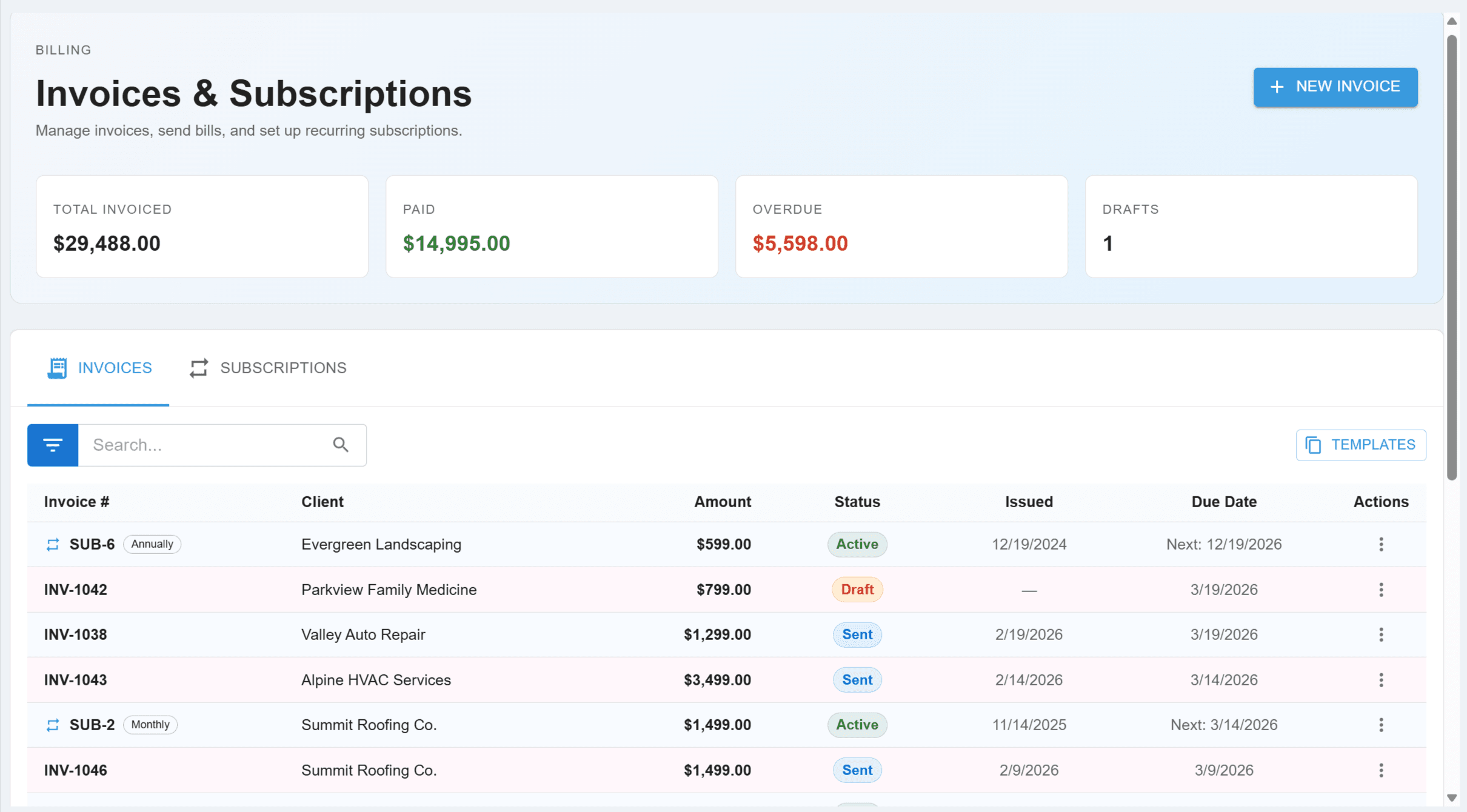Image resolution: width=1467 pixels, height=812 pixels.
Task: Open actions menu for INV-1038 row
Action: (x=1381, y=634)
